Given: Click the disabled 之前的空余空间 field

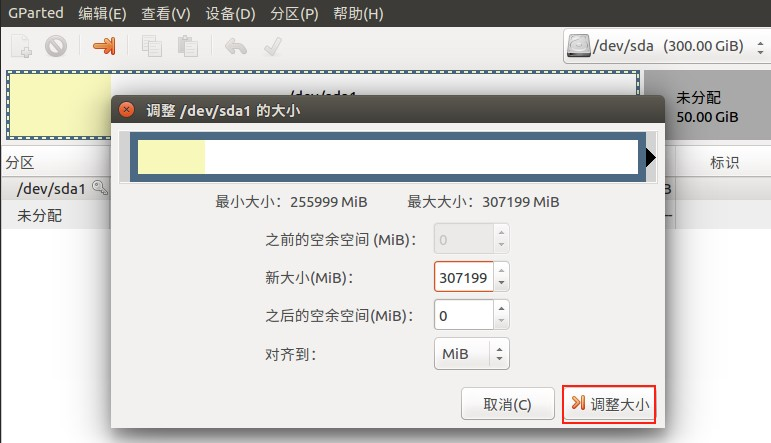Looking at the screenshot, I should click(x=464, y=239).
